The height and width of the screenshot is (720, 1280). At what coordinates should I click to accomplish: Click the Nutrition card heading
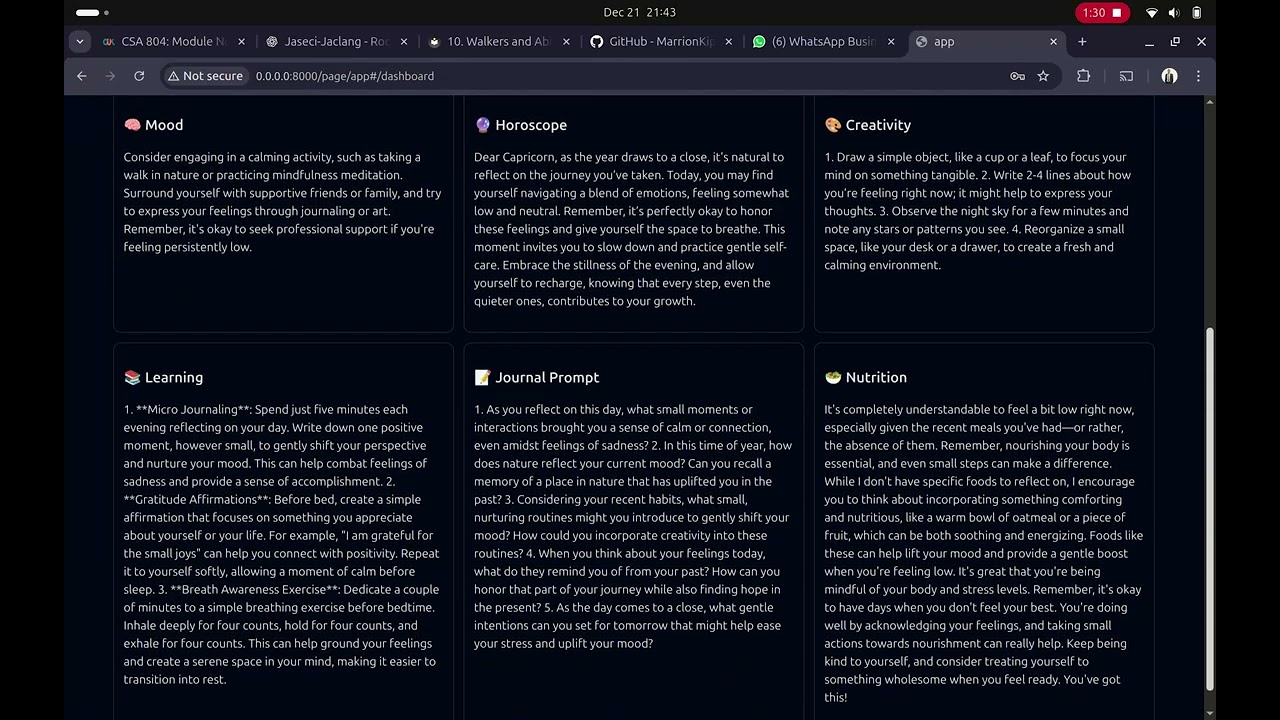[865, 377]
